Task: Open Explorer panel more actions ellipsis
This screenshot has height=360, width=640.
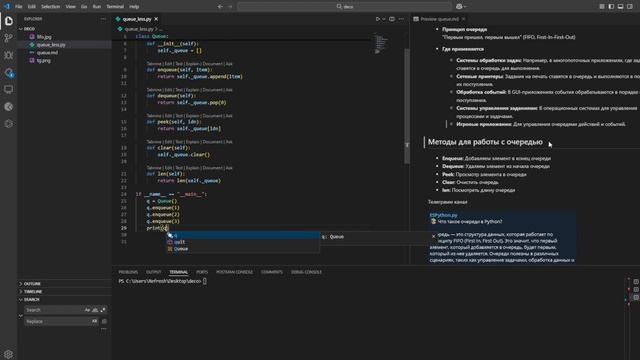Action: click(x=103, y=19)
